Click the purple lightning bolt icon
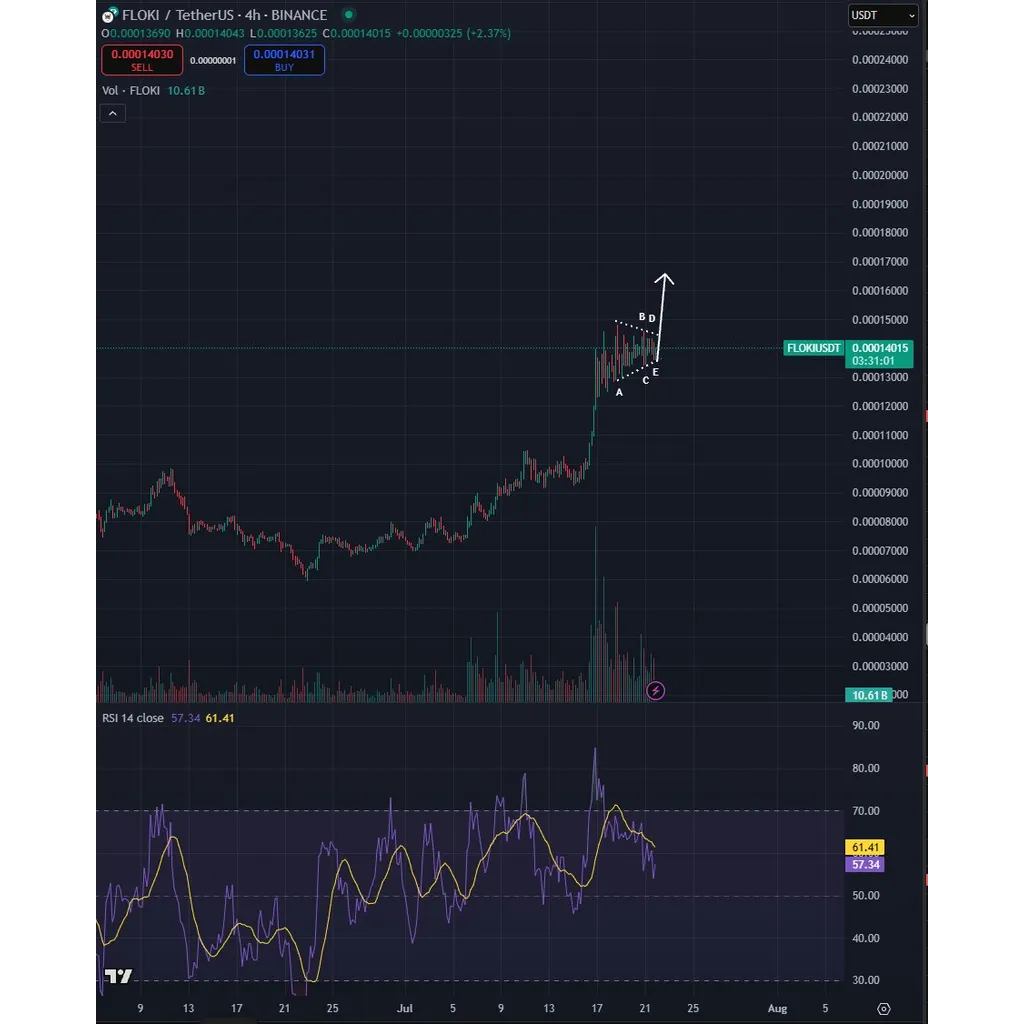Screen dimensions: 1024x1024 (x=655, y=690)
